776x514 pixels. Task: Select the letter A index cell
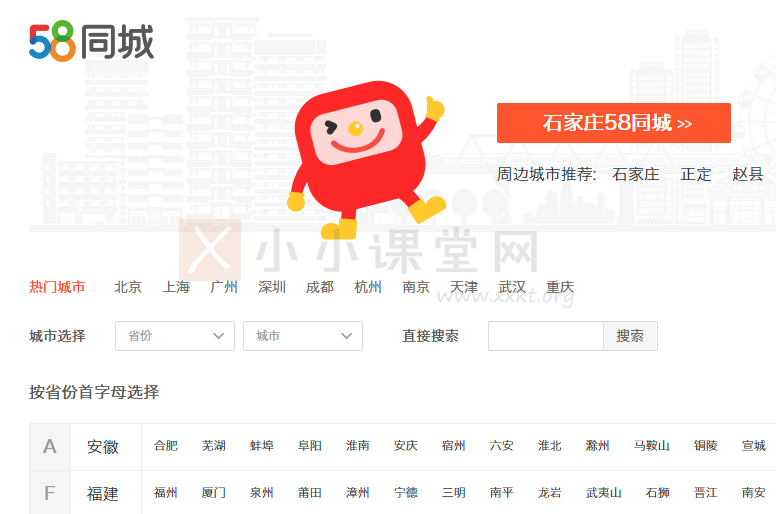pos(50,447)
